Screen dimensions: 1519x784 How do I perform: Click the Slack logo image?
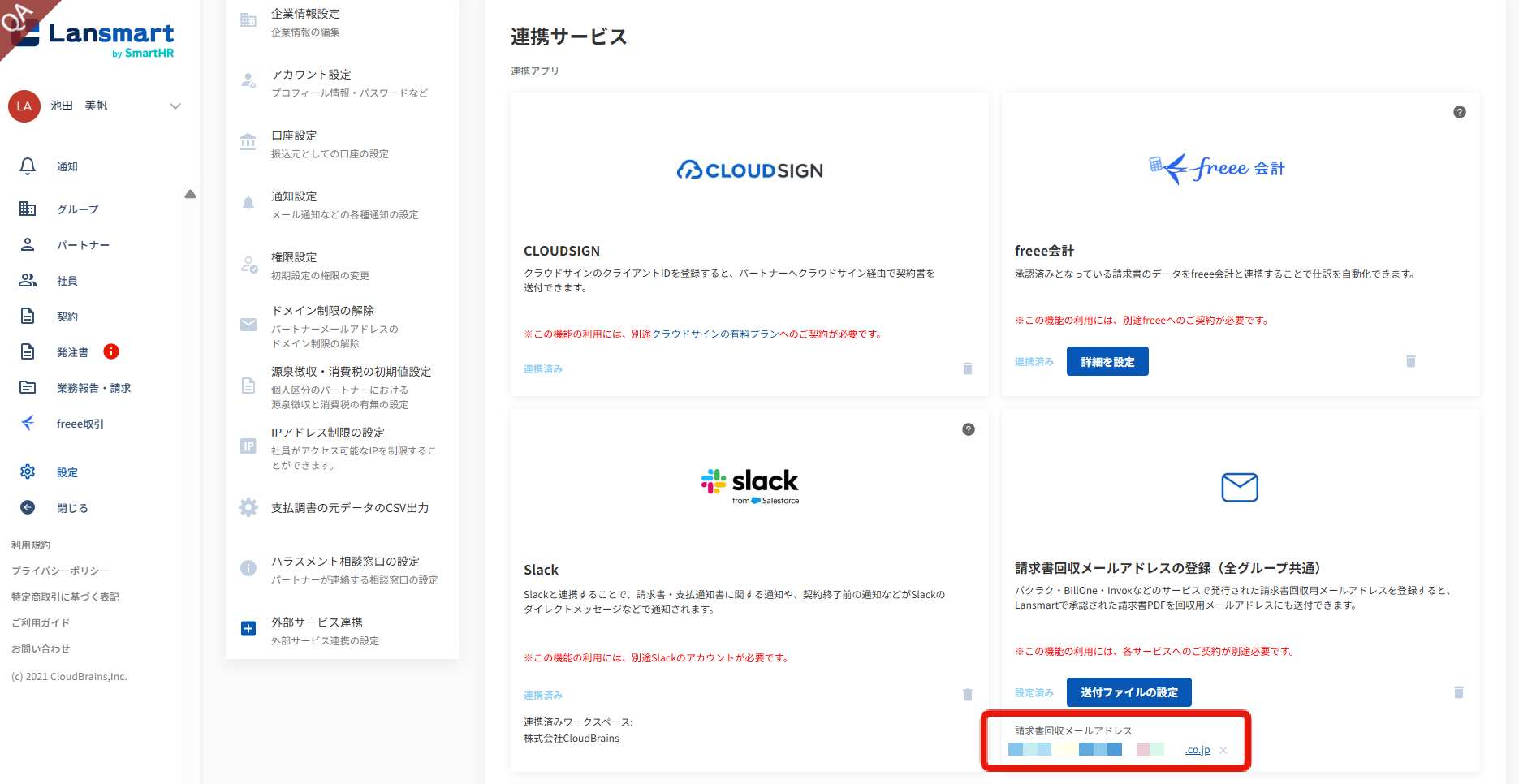[x=750, y=486]
